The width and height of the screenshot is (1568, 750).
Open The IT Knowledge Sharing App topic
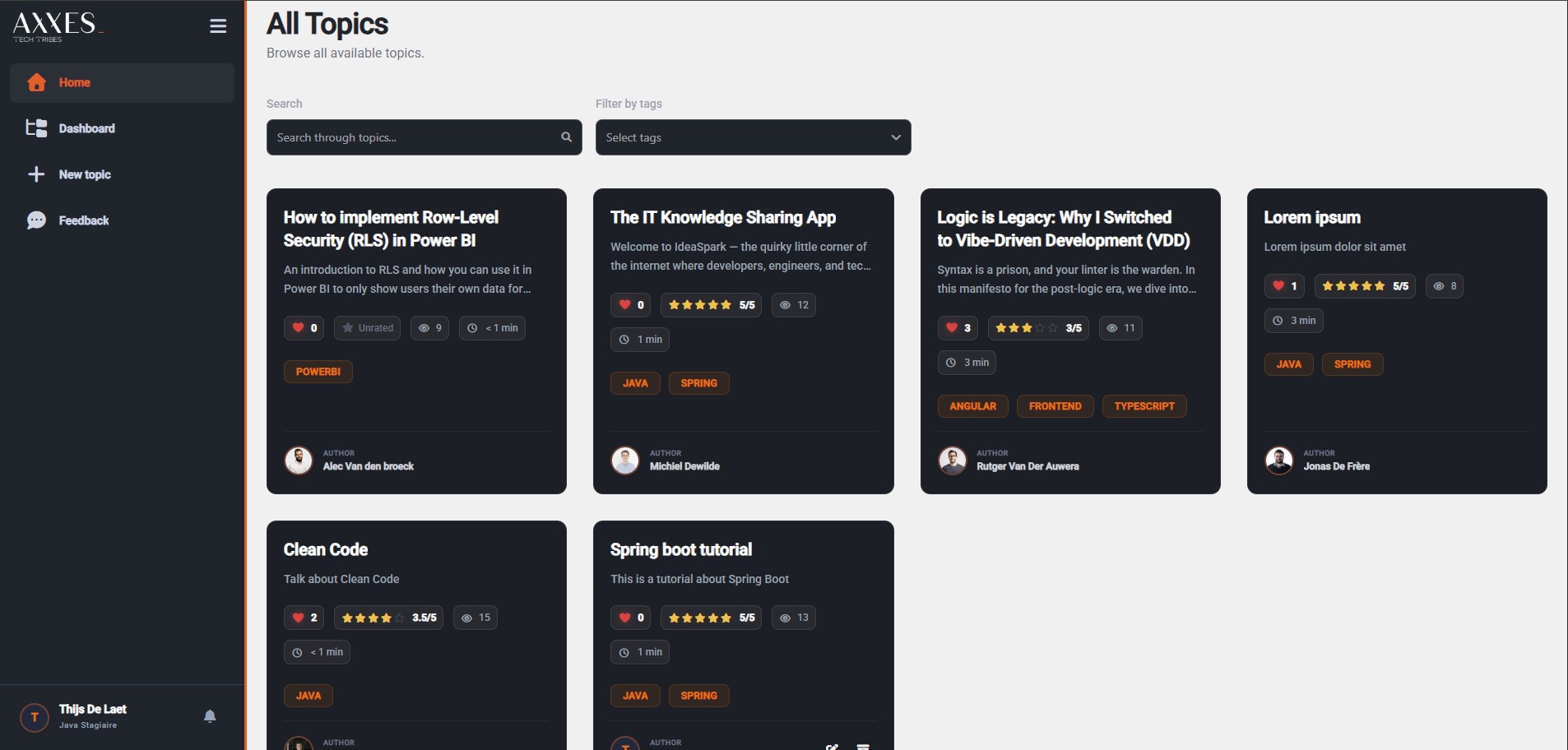click(723, 217)
